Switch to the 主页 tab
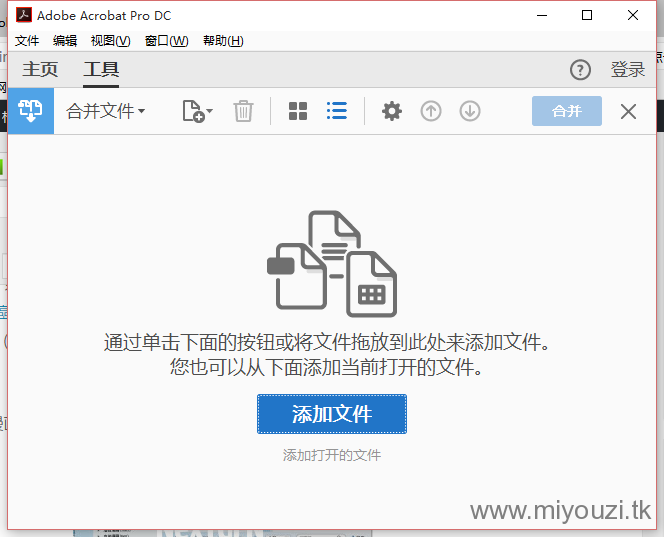The width and height of the screenshot is (664, 537). click(x=40, y=69)
